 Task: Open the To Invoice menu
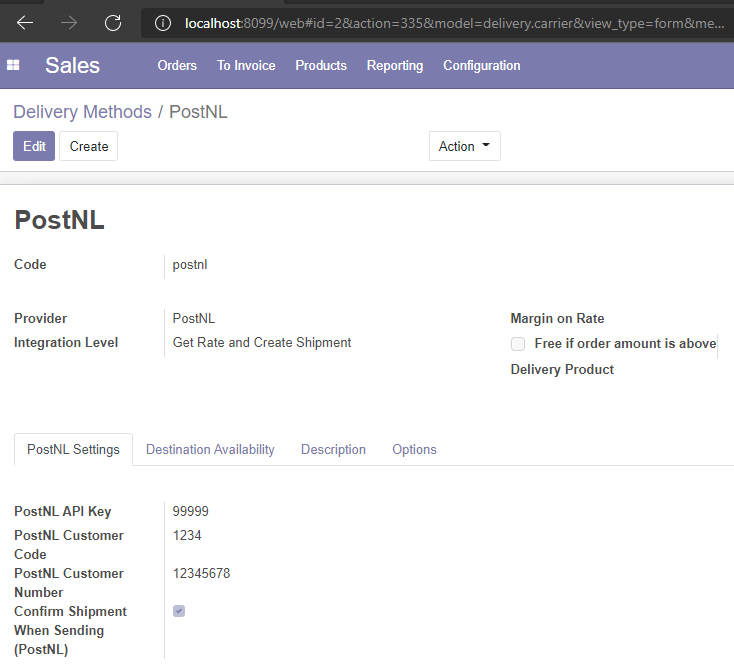coord(246,66)
